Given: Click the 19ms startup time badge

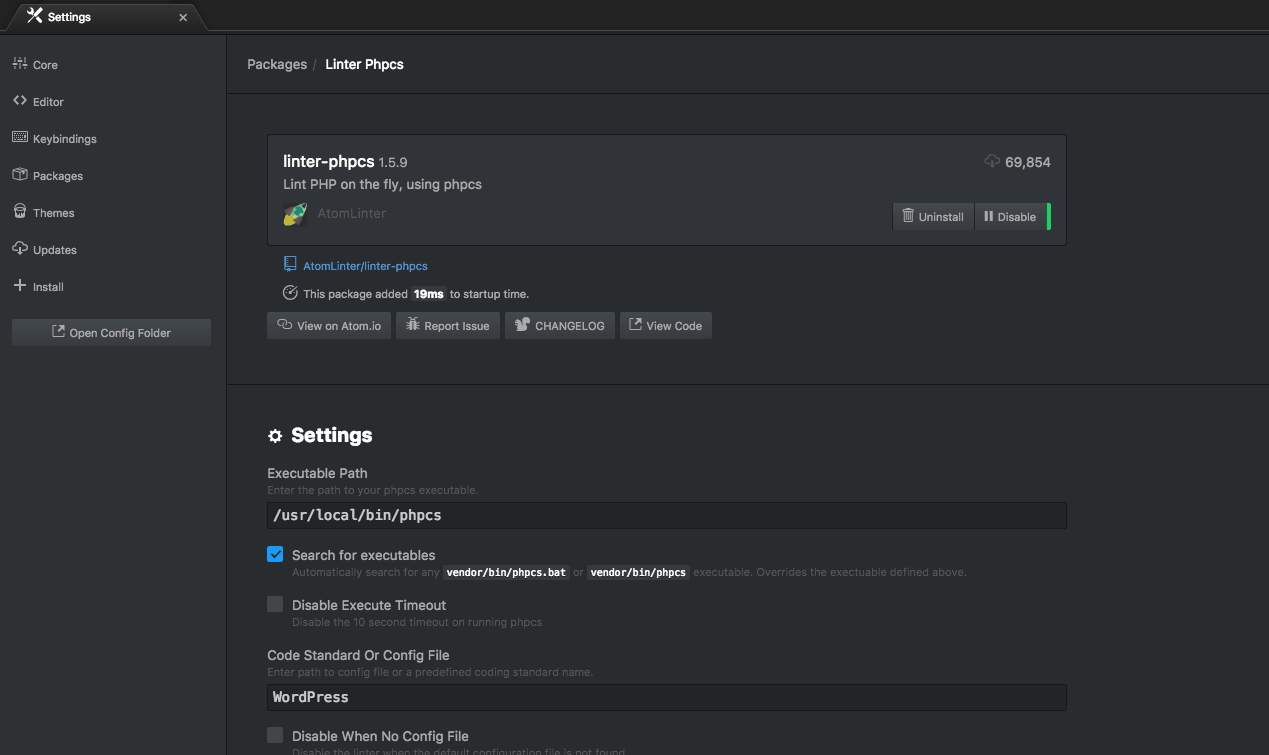Looking at the screenshot, I should tap(429, 294).
